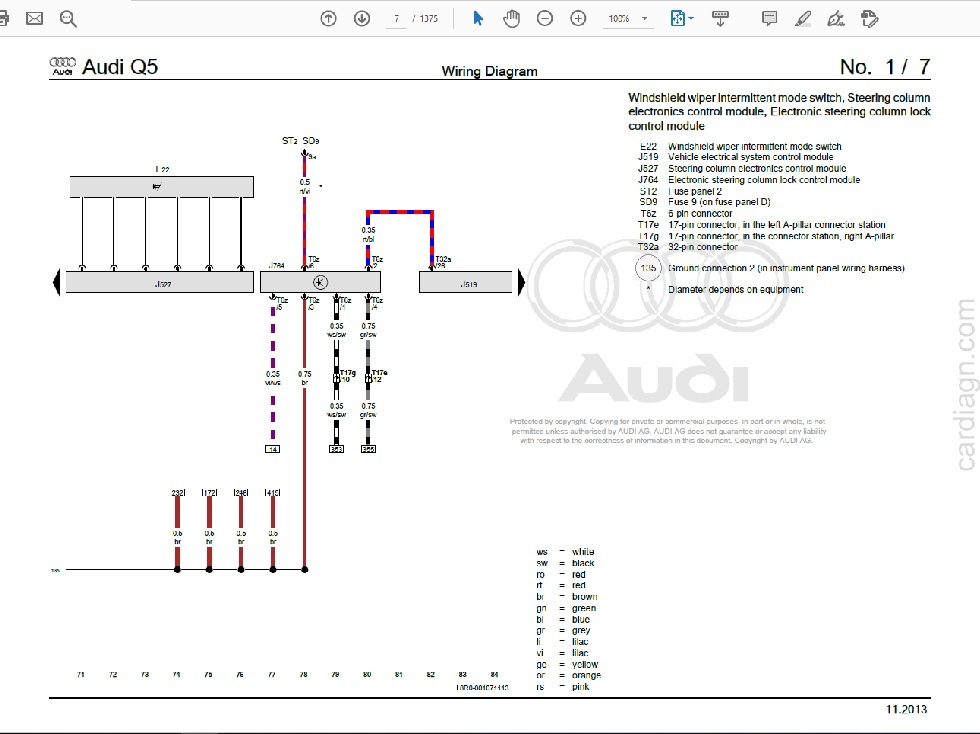Click the Audi rings logo beside Audi Q5
The width and height of the screenshot is (980, 734).
click(x=62, y=66)
